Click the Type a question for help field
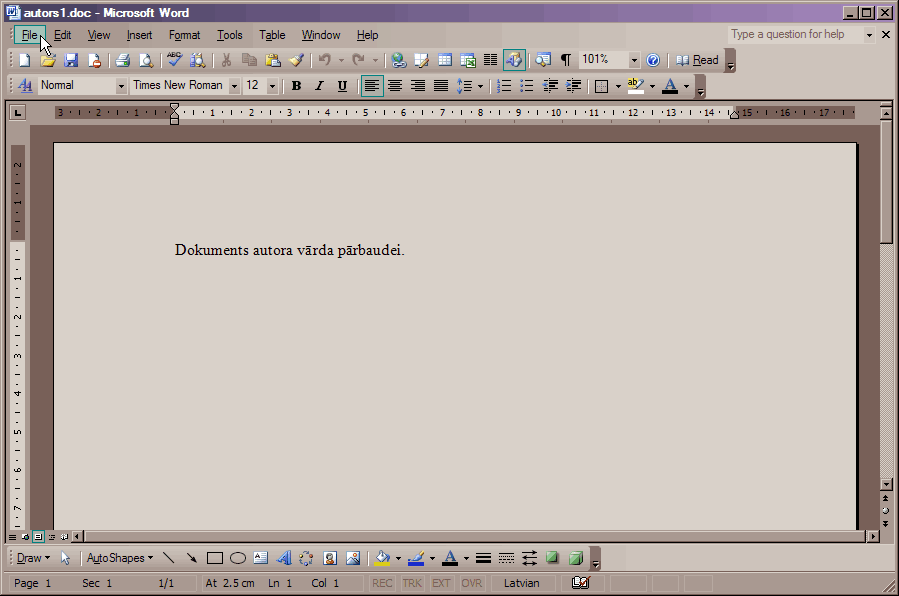This screenshot has width=899, height=596. pyautogui.click(x=795, y=34)
